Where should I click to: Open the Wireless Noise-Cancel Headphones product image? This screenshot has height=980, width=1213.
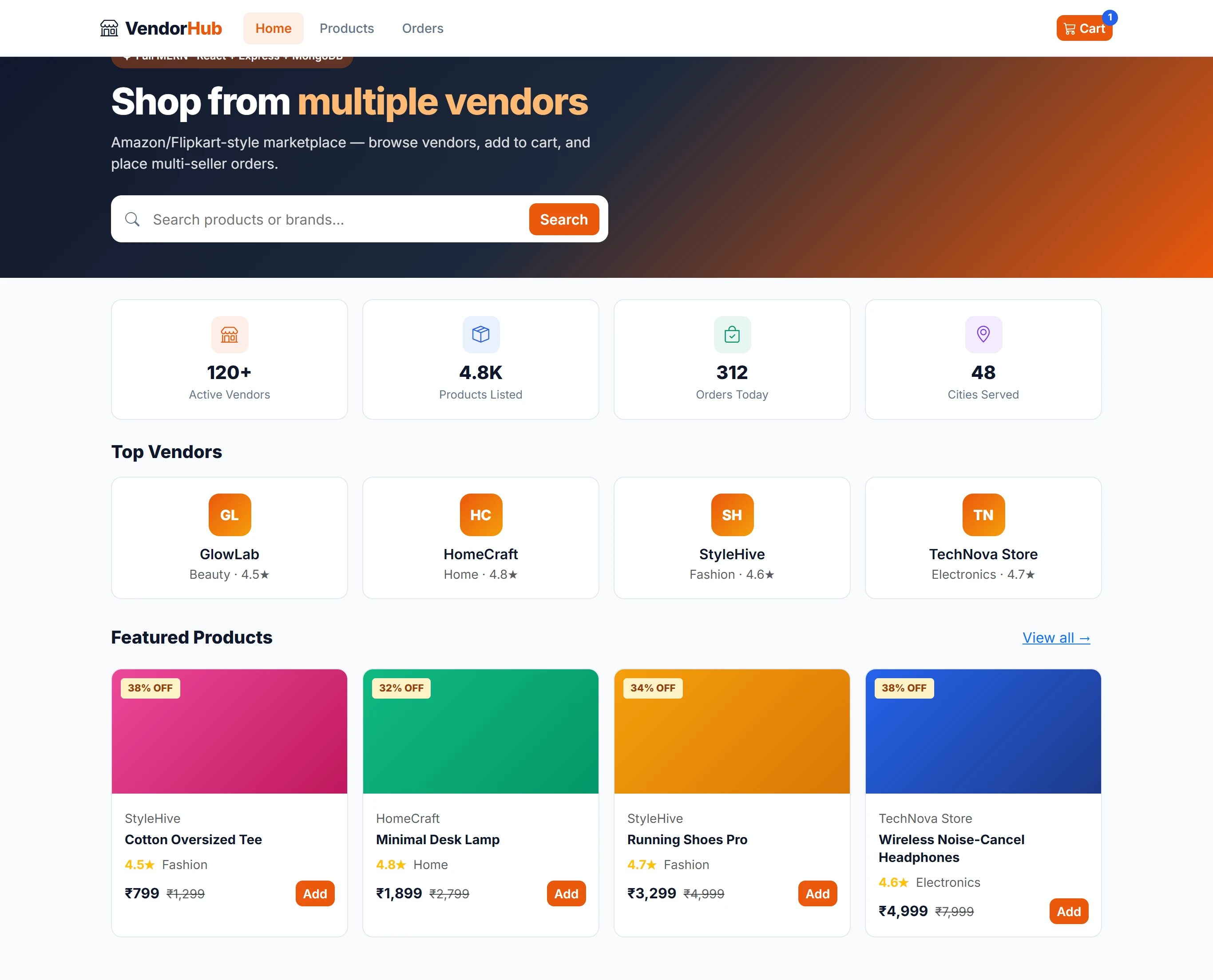(x=983, y=731)
